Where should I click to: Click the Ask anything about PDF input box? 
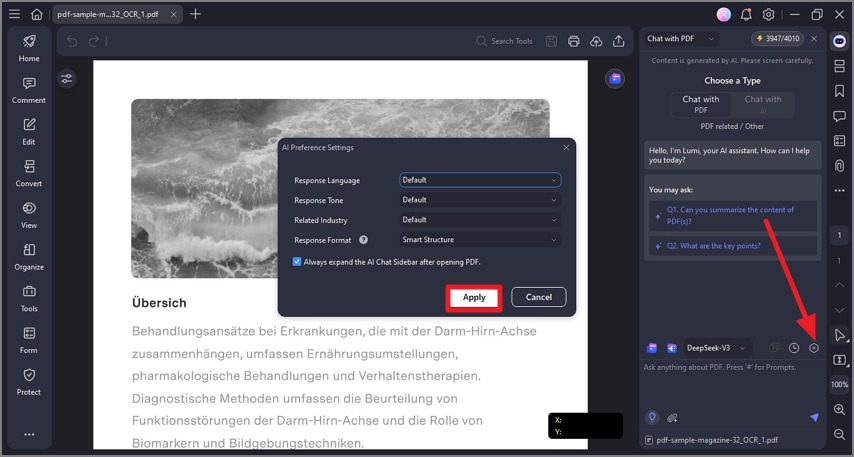733,384
